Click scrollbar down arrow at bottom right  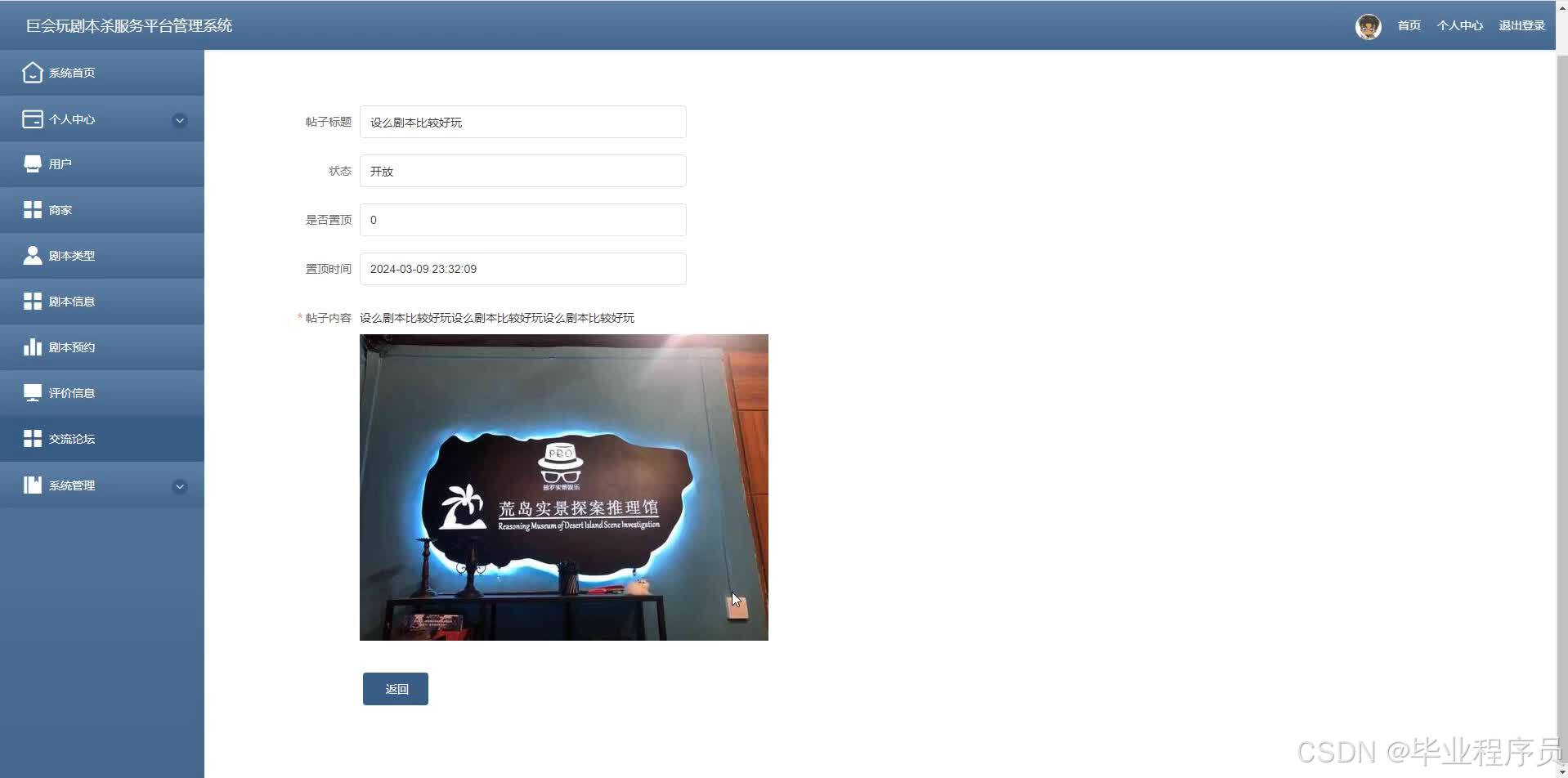tap(1562, 771)
